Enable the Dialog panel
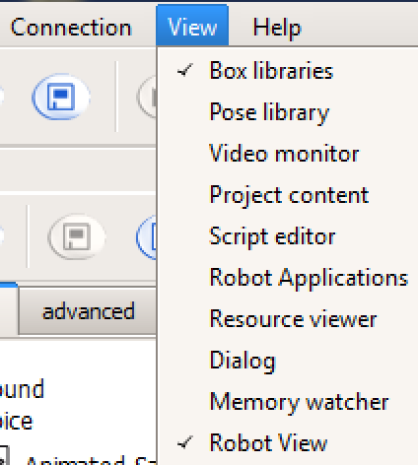 242,360
